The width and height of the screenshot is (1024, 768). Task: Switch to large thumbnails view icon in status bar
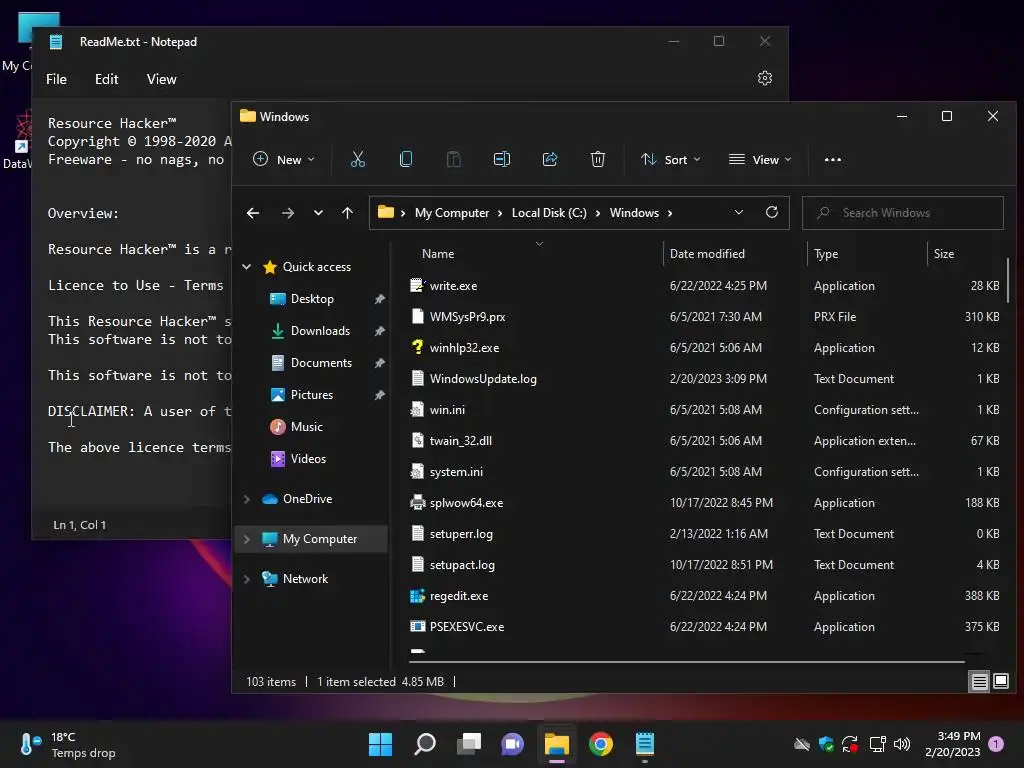(x=1000, y=682)
